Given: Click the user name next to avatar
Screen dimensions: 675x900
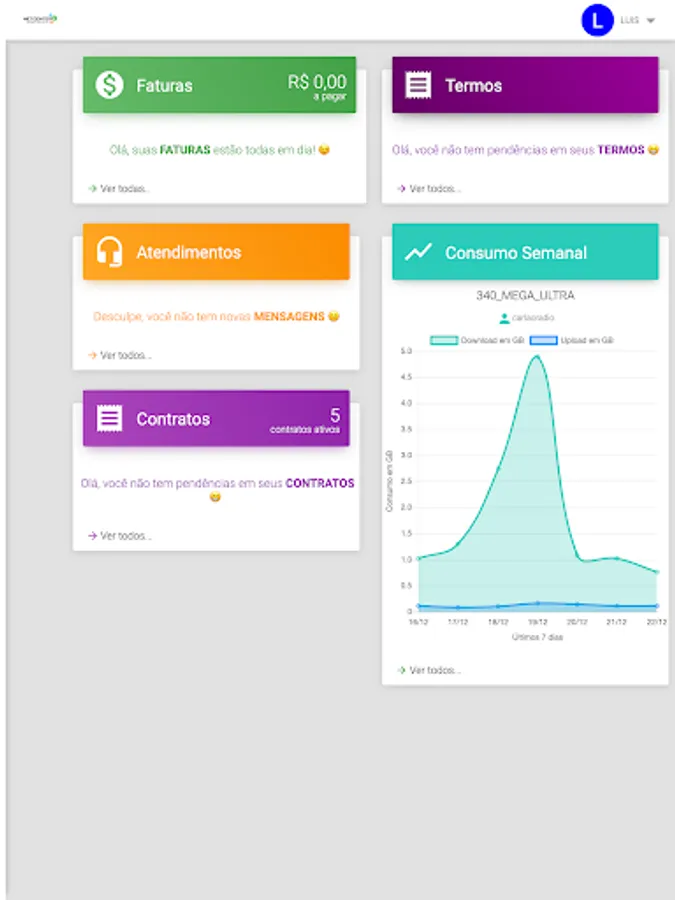Looking at the screenshot, I should click(630, 20).
